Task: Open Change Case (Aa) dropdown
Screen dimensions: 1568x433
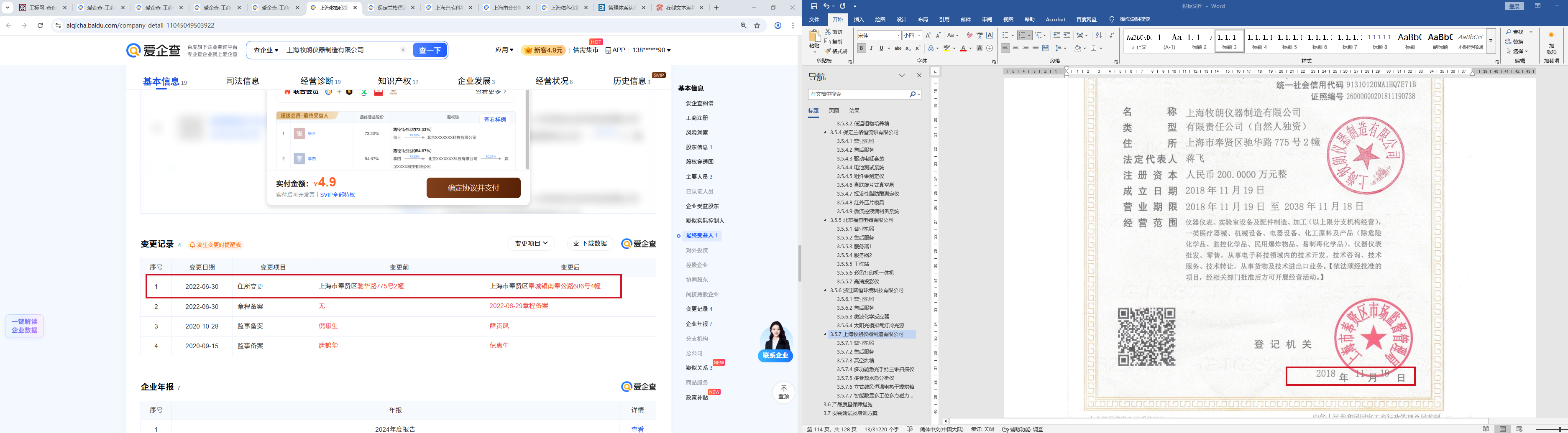Action: coord(953,35)
